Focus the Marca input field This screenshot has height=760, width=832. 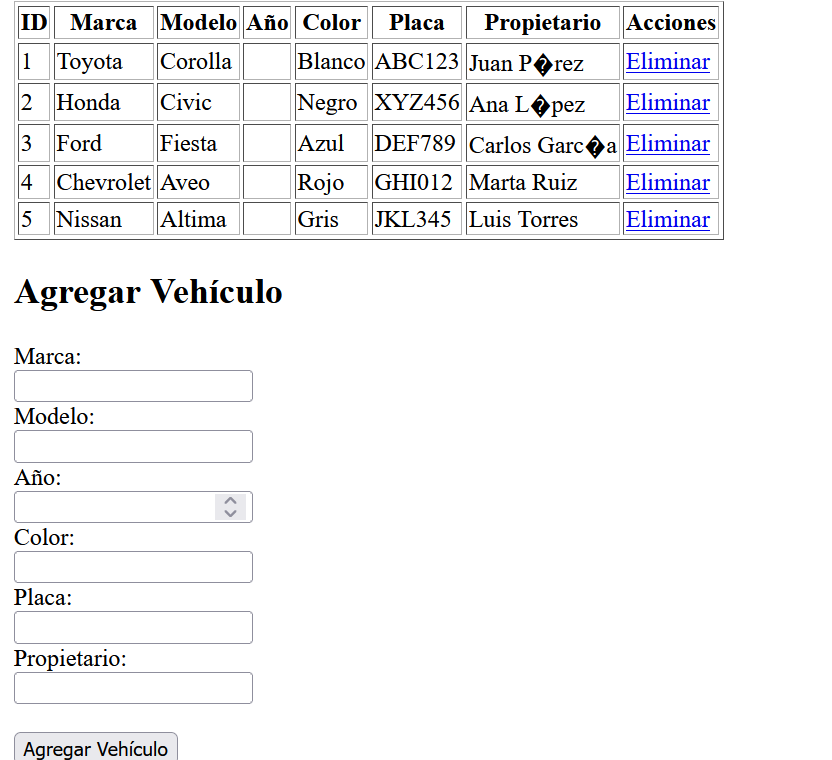(x=133, y=386)
